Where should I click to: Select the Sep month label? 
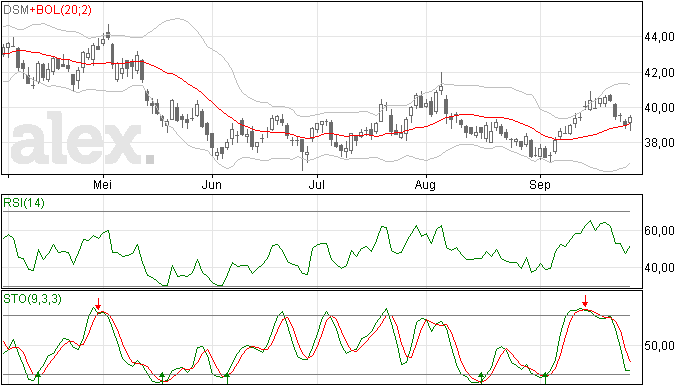(540, 185)
